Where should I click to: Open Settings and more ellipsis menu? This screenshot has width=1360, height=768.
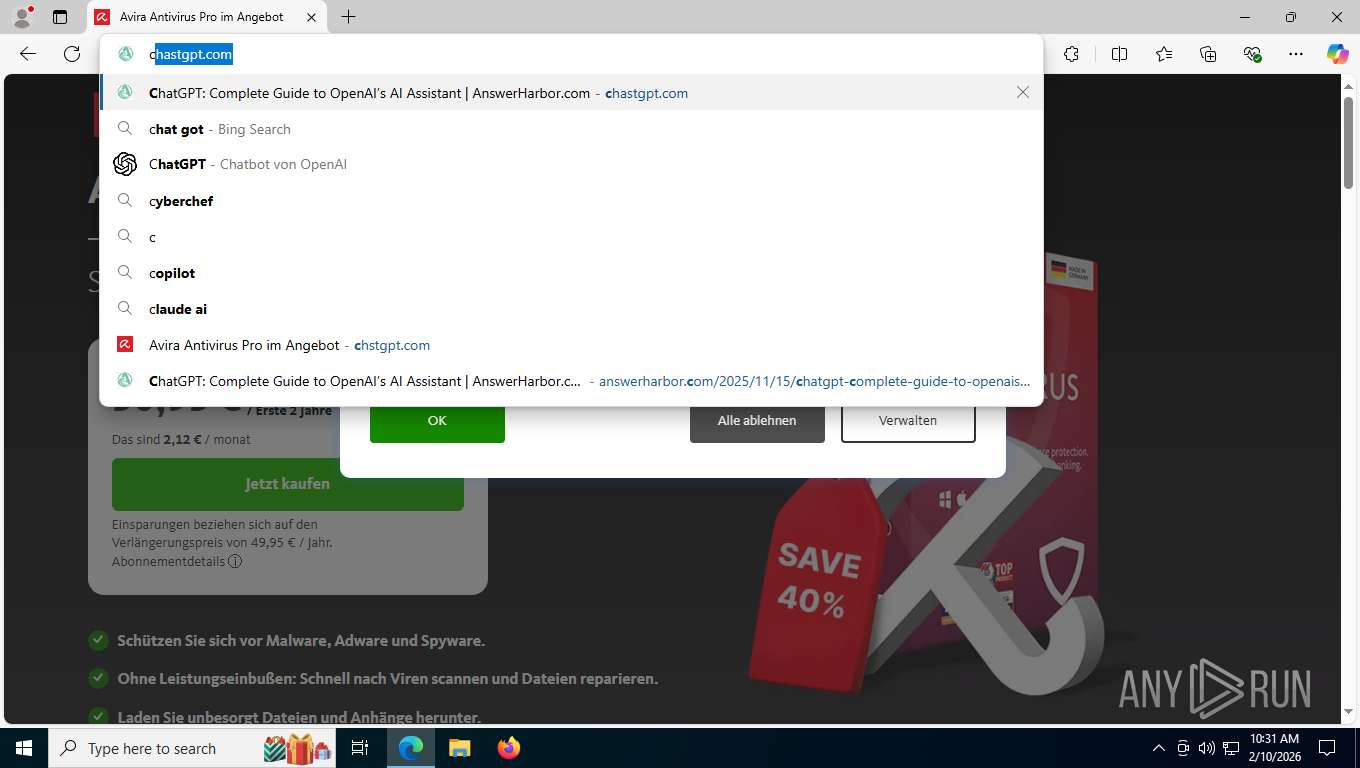click(1296, 54)
